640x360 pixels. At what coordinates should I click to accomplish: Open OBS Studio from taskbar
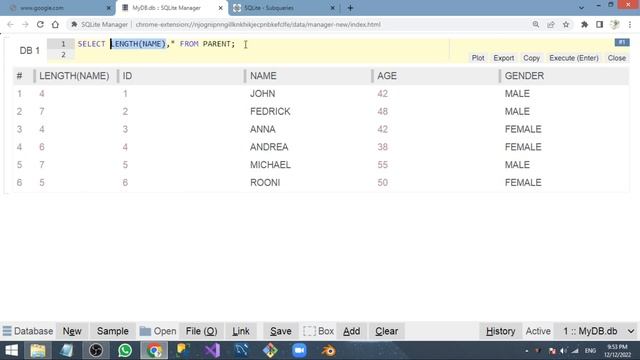coord(96,350)
